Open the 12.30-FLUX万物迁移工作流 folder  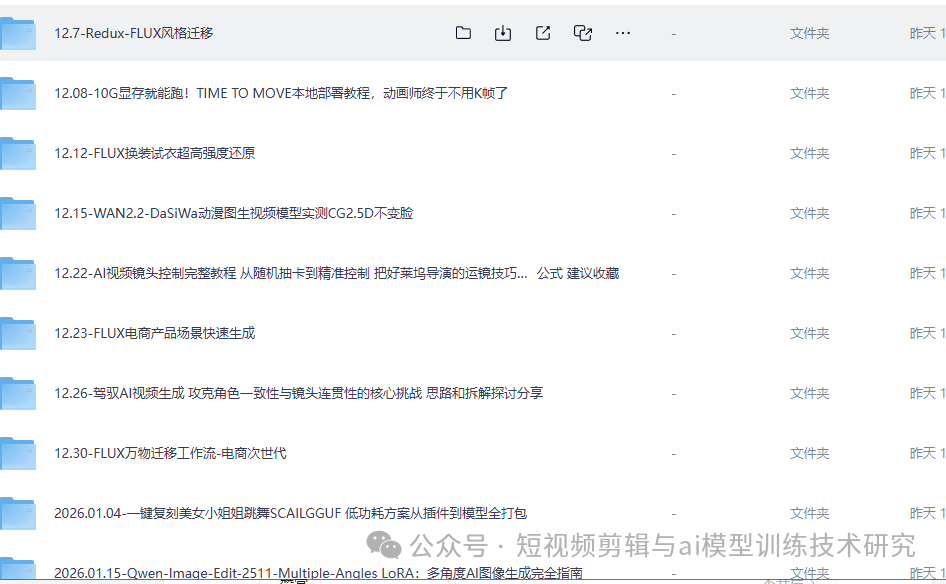point(170,453)
